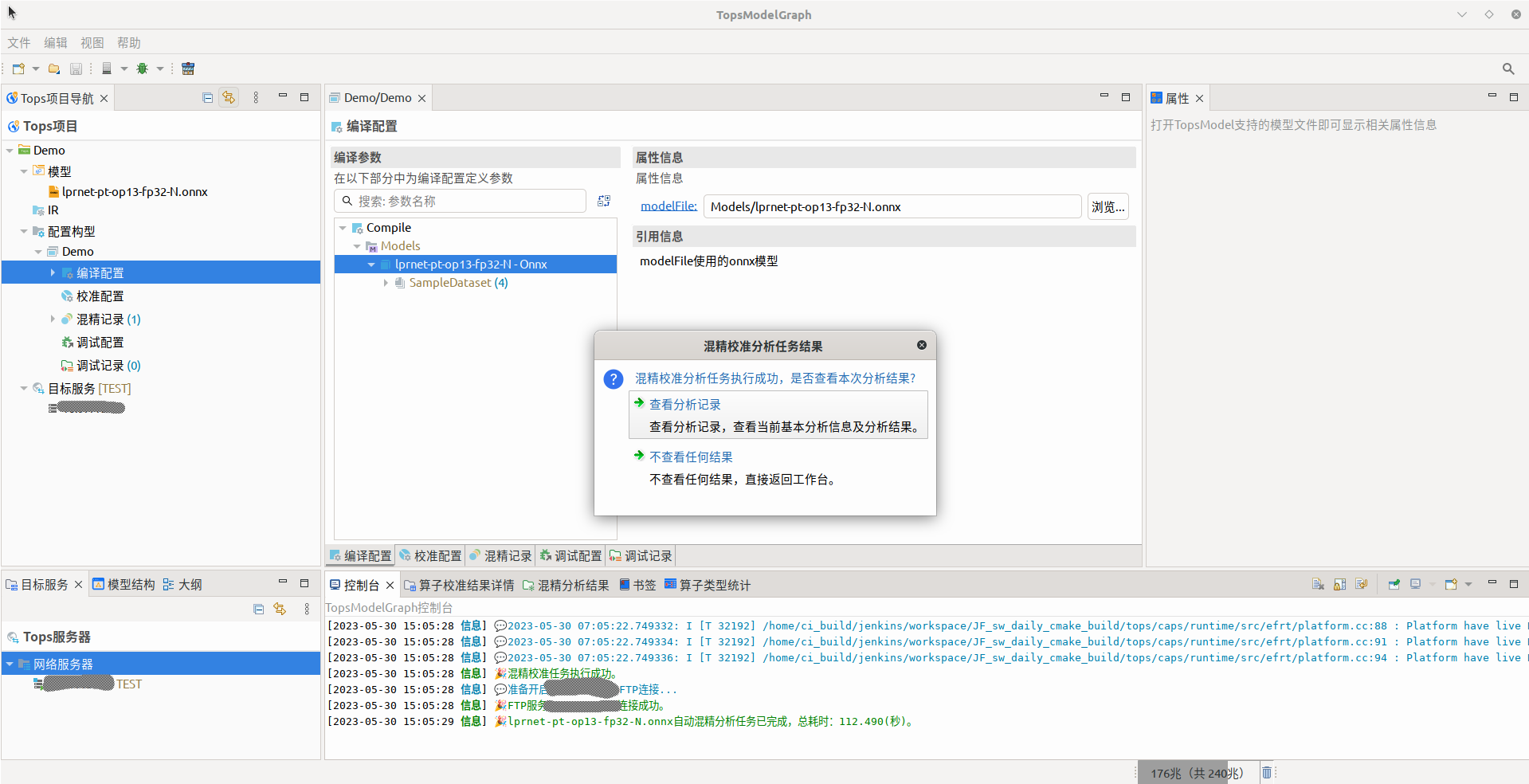Click the garbage collector trash icon
This screenshot has height=784, width=1529.
(1267, 772)
